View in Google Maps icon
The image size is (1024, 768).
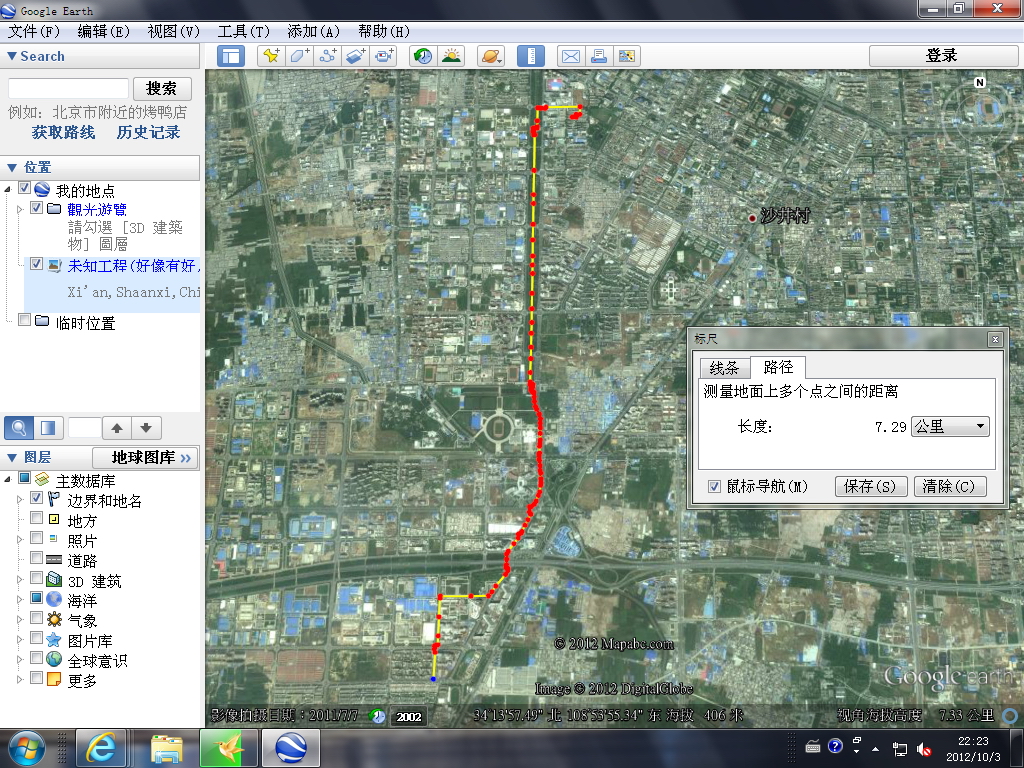click(627, 56)
